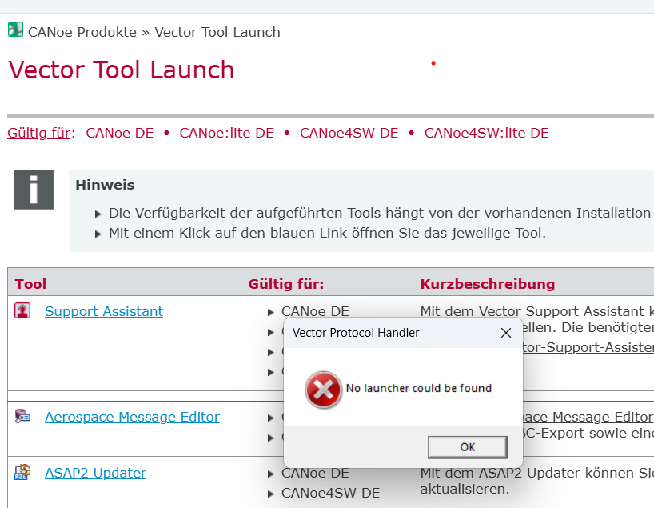Image resolution: width=654 pixels, height=508 pixels.
Task: Click CANoe:lite DE in the red validity line
Action: pos(226,133)
